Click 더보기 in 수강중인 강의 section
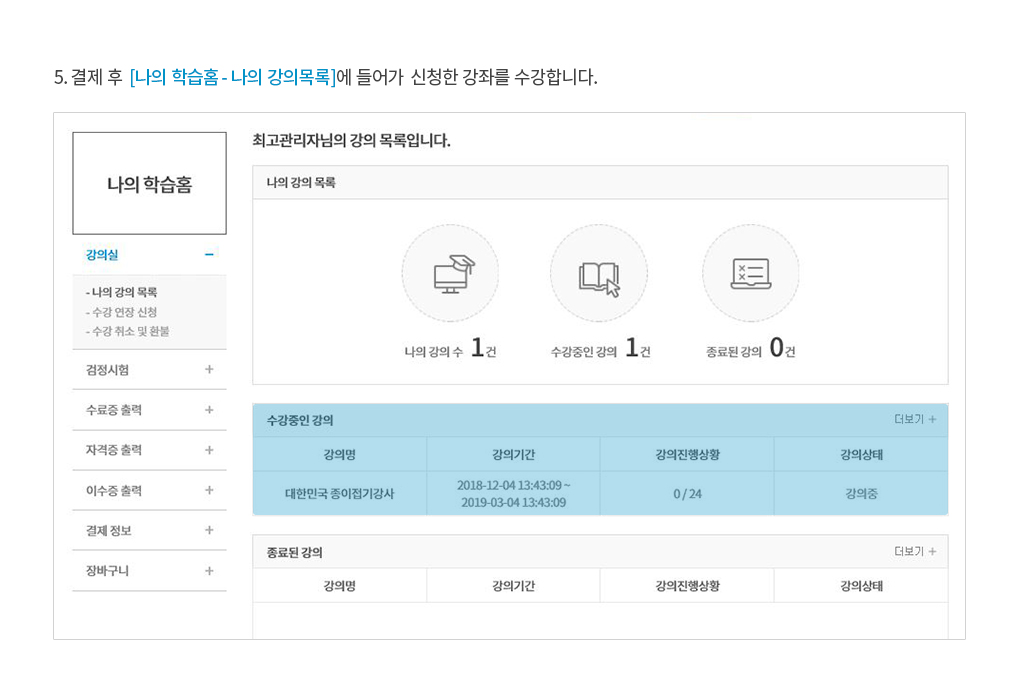Viewport: 1024px width, 700px height. 914,420
